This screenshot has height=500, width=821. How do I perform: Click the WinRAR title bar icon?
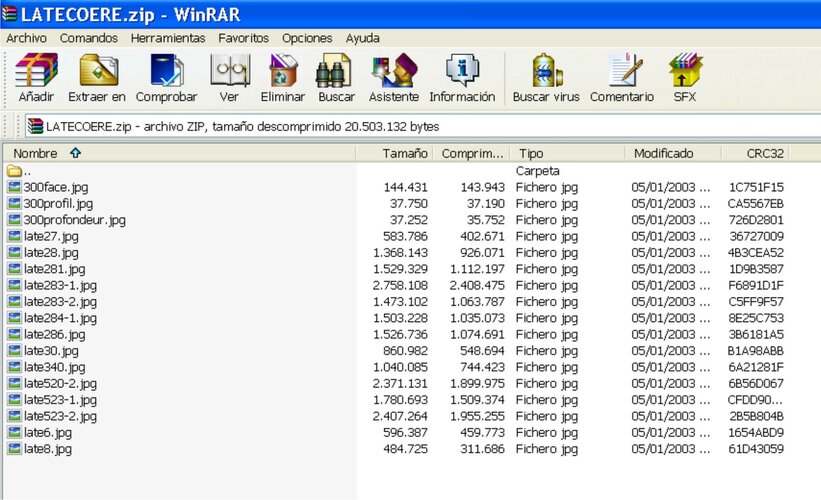tap(9, 14)
